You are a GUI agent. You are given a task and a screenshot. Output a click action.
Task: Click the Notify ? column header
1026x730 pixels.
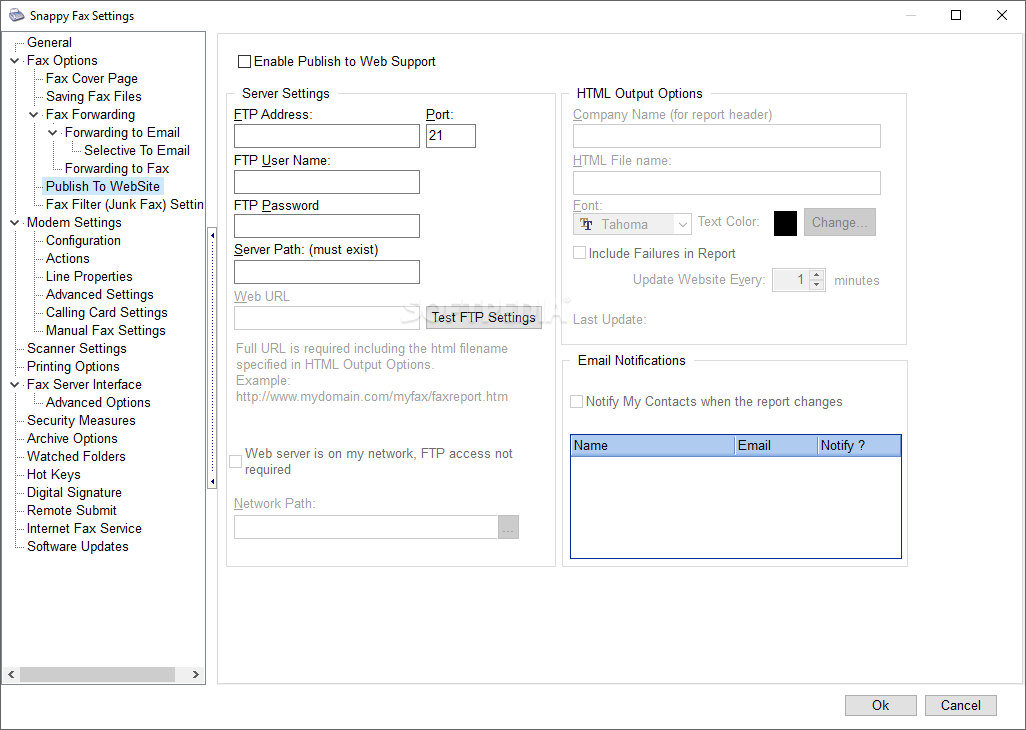[x=859, y=445]
